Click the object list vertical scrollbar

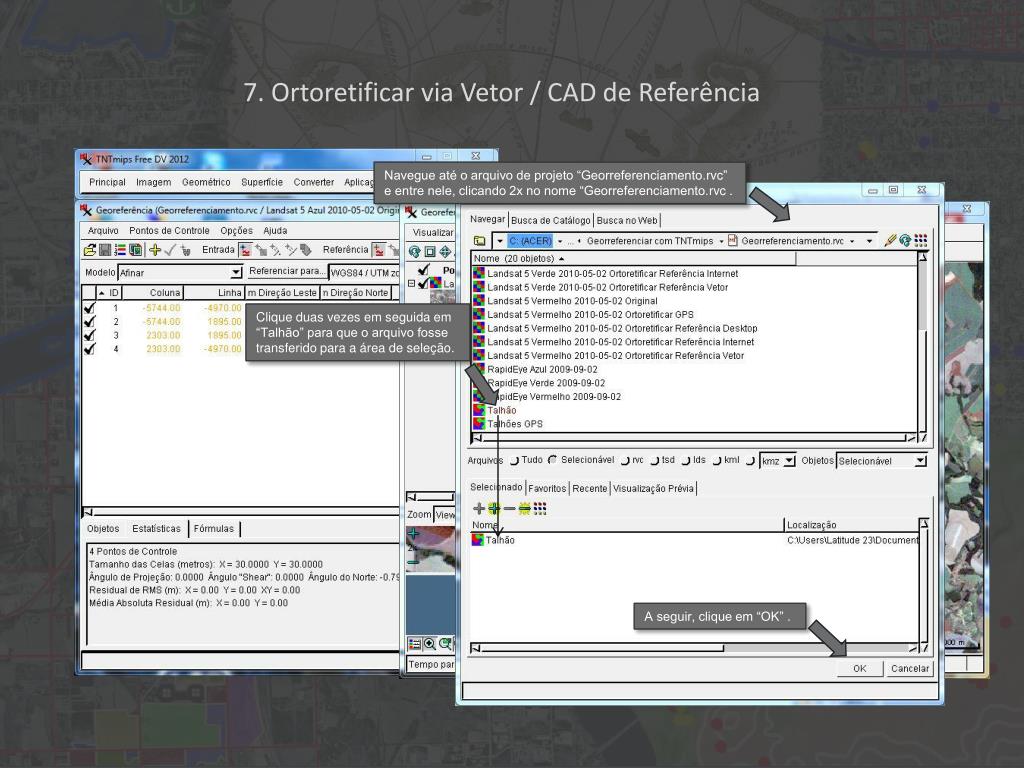(x=923, y=343)
